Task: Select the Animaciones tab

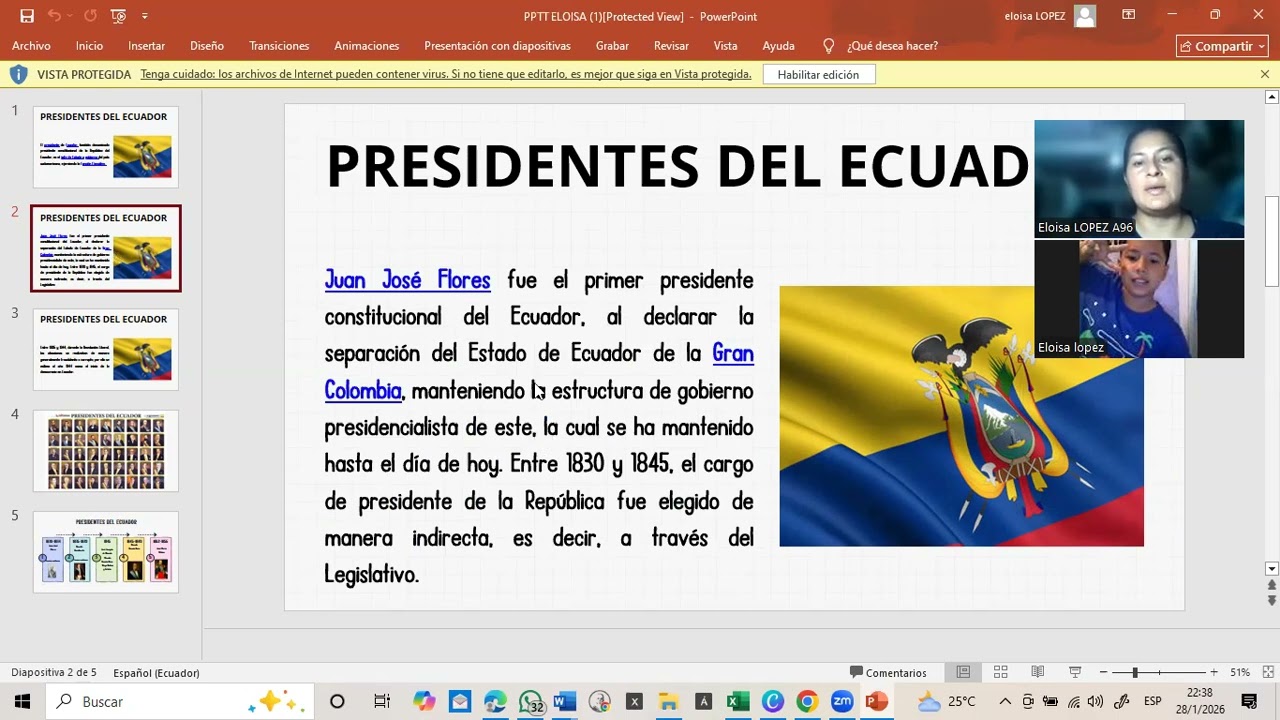Action: (366, 46)
